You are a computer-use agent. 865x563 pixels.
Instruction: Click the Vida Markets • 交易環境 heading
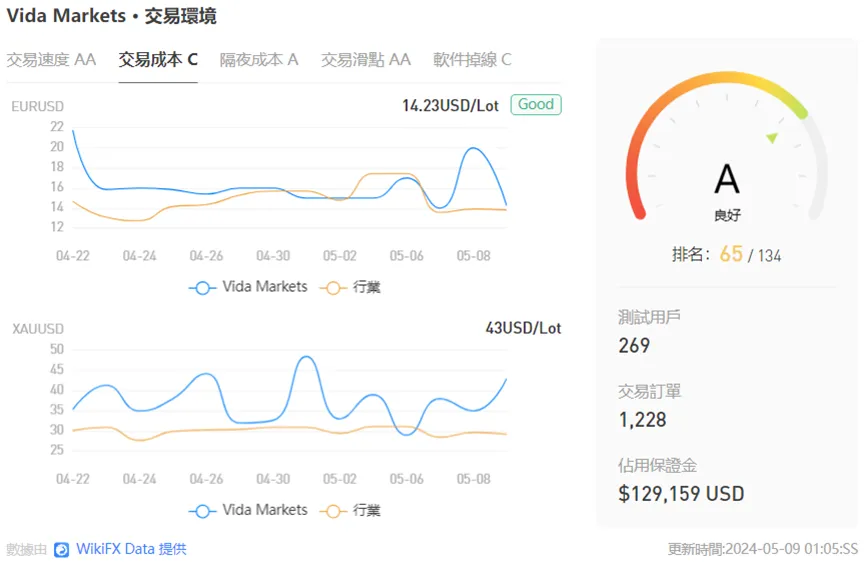point(111,15)
